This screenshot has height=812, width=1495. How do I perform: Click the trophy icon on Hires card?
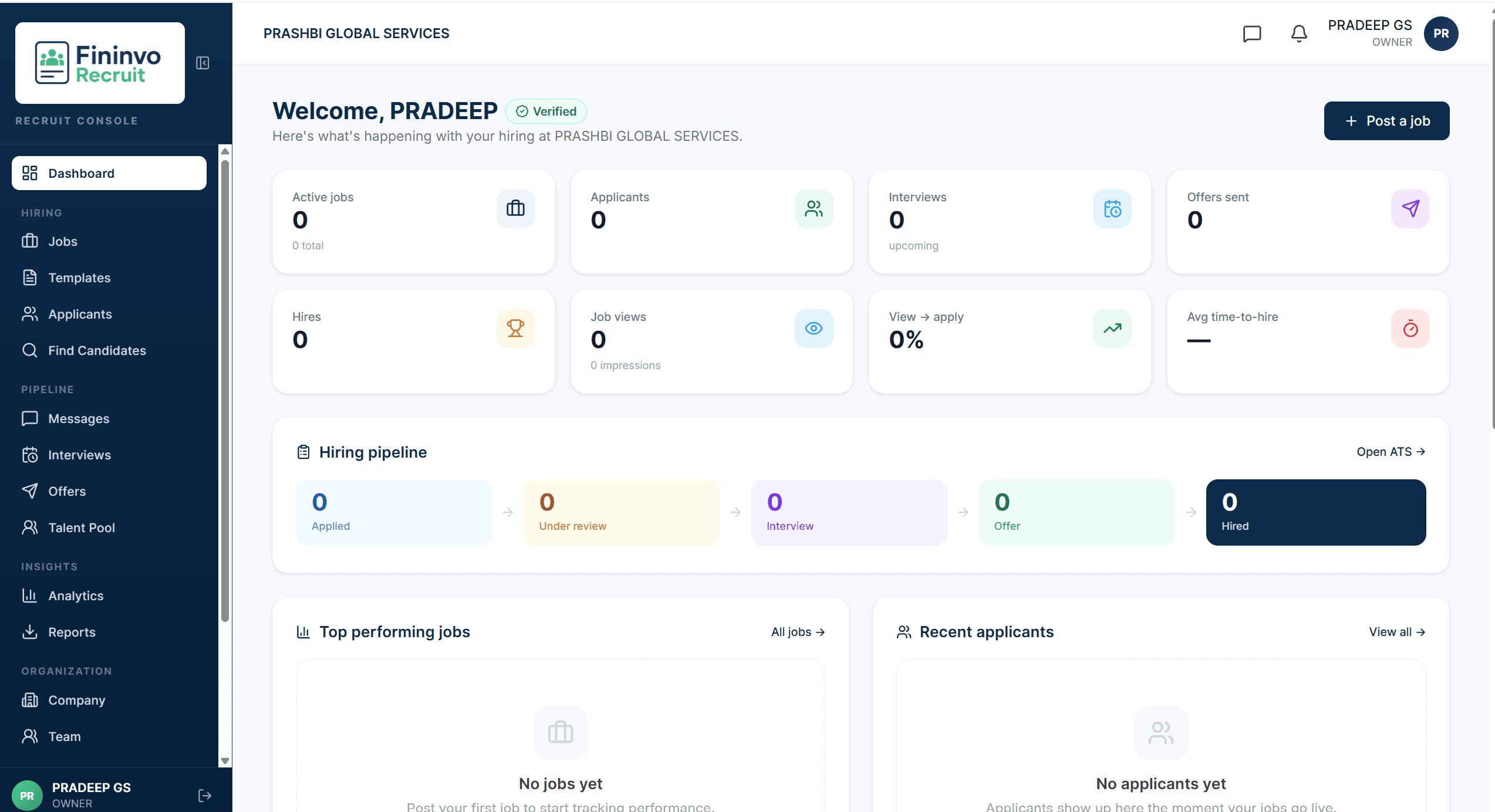coord(515,328)
